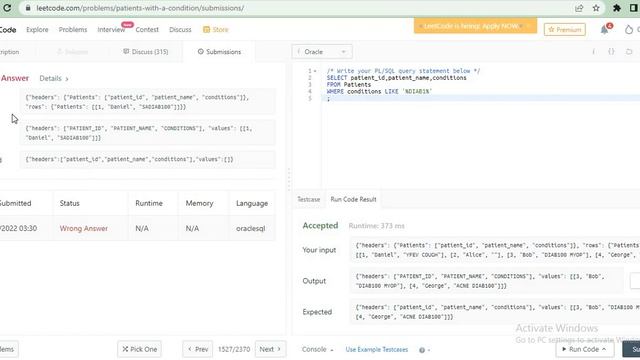Open the Oracle language dropdown
This screenshot has height=360, width=640.
322,52
